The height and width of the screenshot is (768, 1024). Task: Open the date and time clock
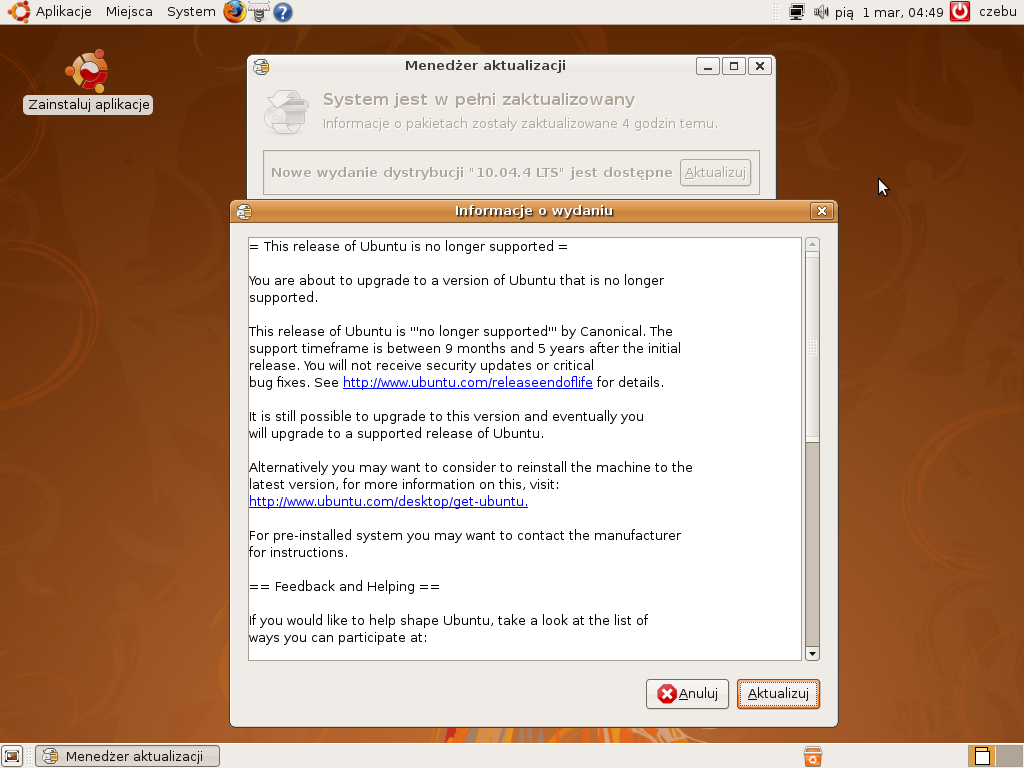[889, 12]
